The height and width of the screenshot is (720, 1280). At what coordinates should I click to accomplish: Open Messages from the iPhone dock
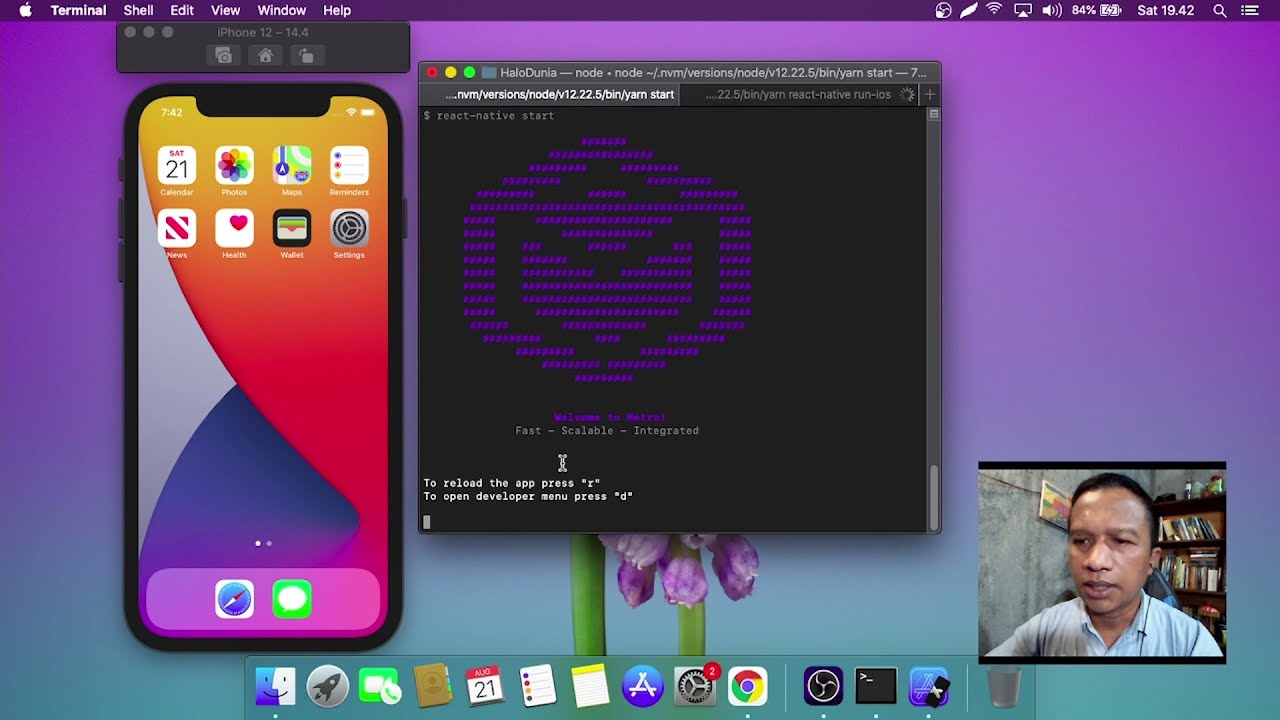[x=292, y=599]
